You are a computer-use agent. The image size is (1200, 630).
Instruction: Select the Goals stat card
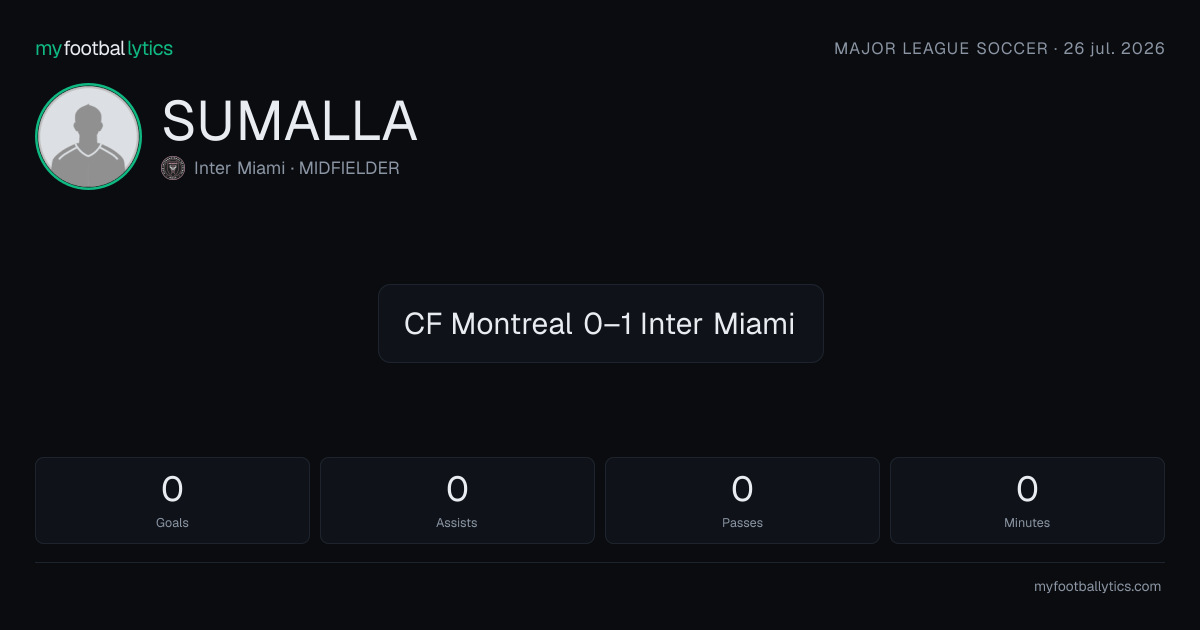[x=172, y=500]
